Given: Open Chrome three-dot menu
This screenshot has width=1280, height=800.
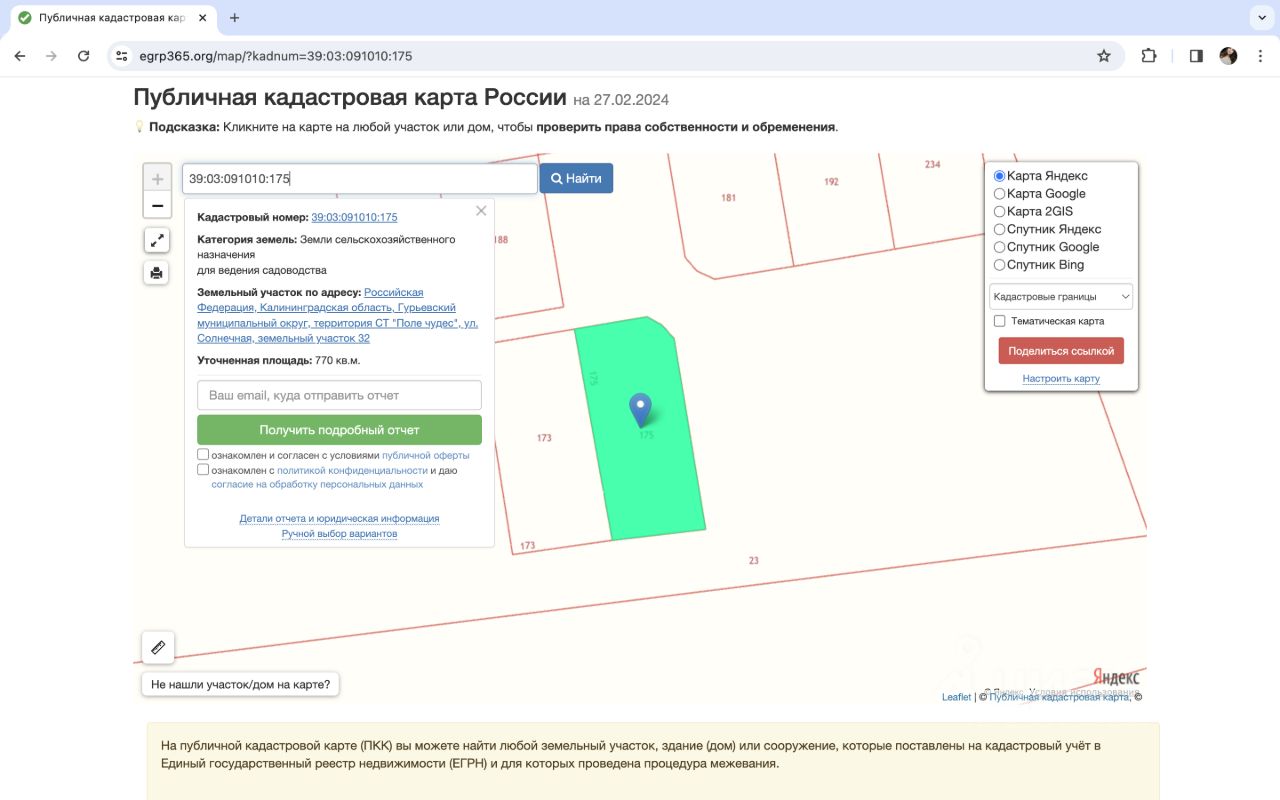Looking at the screenshot, I should tap(1261, 56).
